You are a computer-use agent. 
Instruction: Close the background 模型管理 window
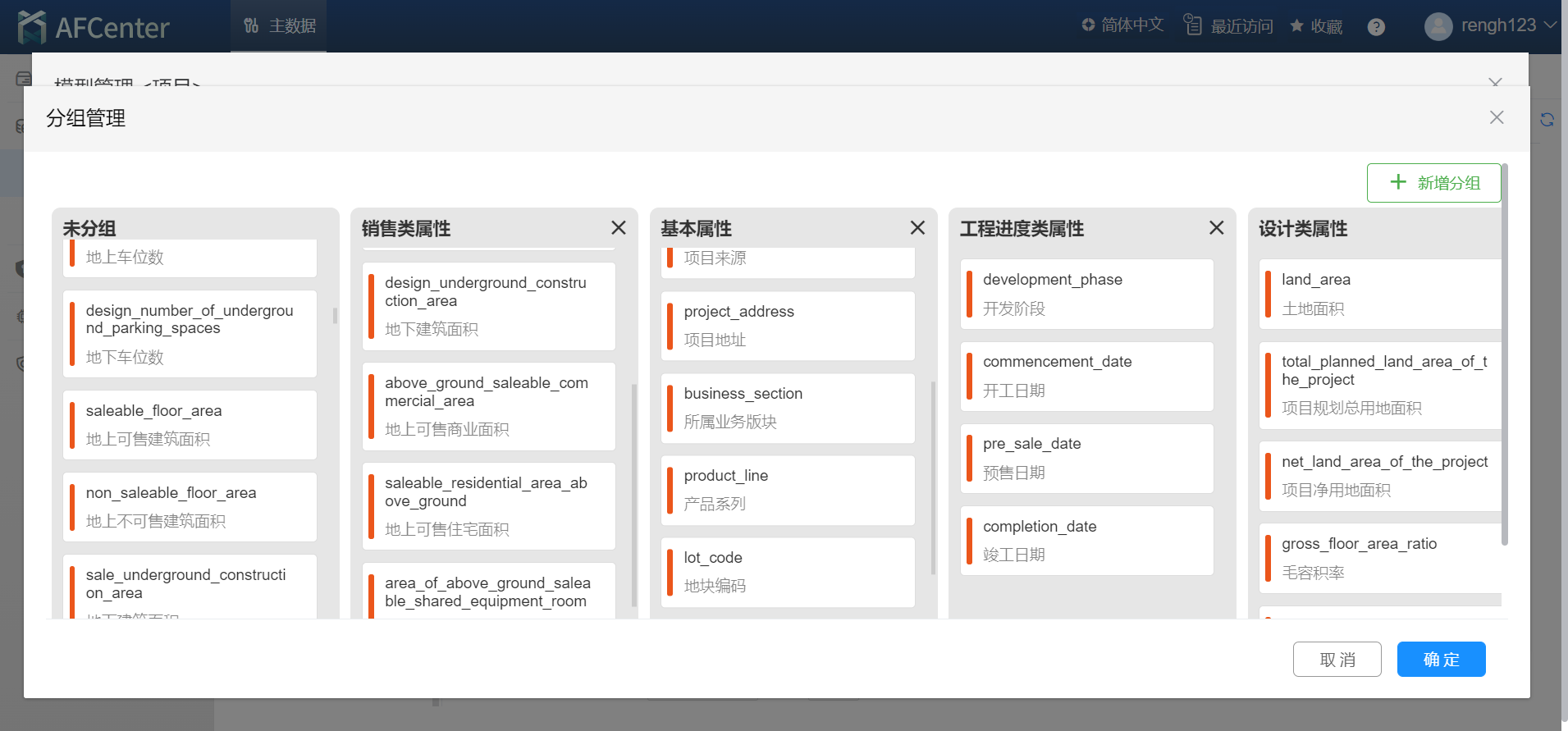[1496, 82]
